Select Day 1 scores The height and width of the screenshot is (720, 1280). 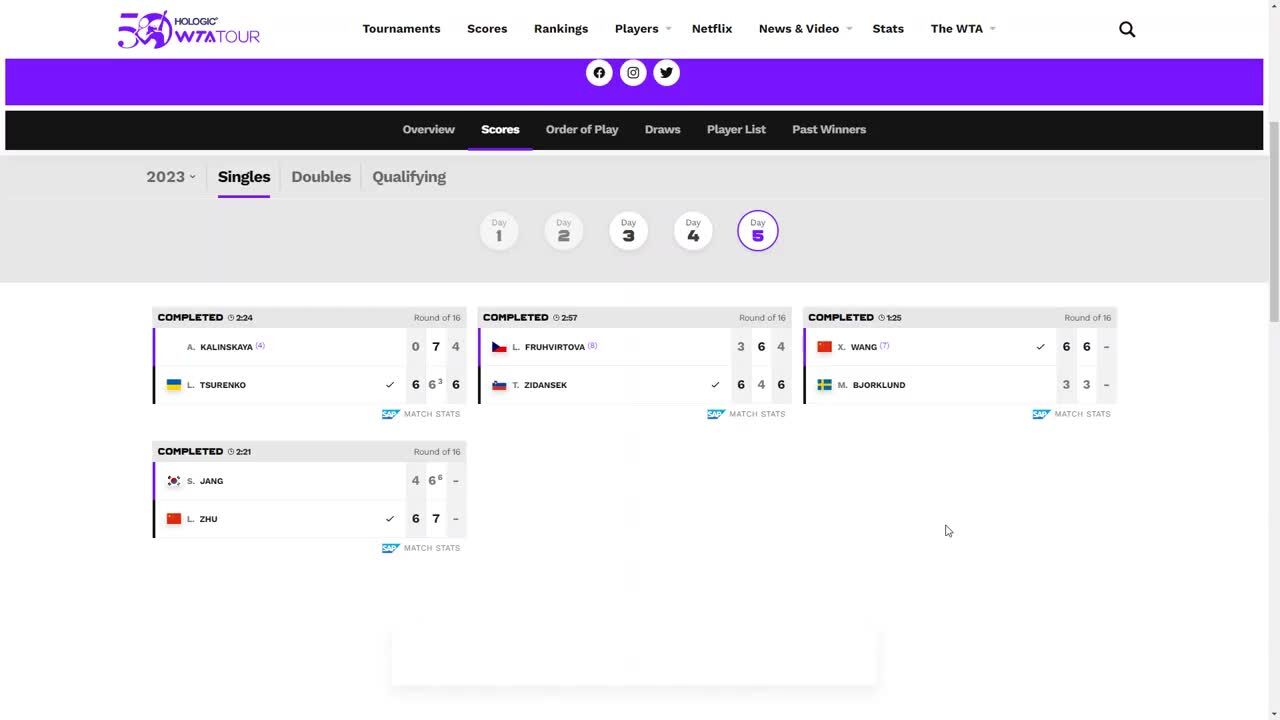[499, 231]
